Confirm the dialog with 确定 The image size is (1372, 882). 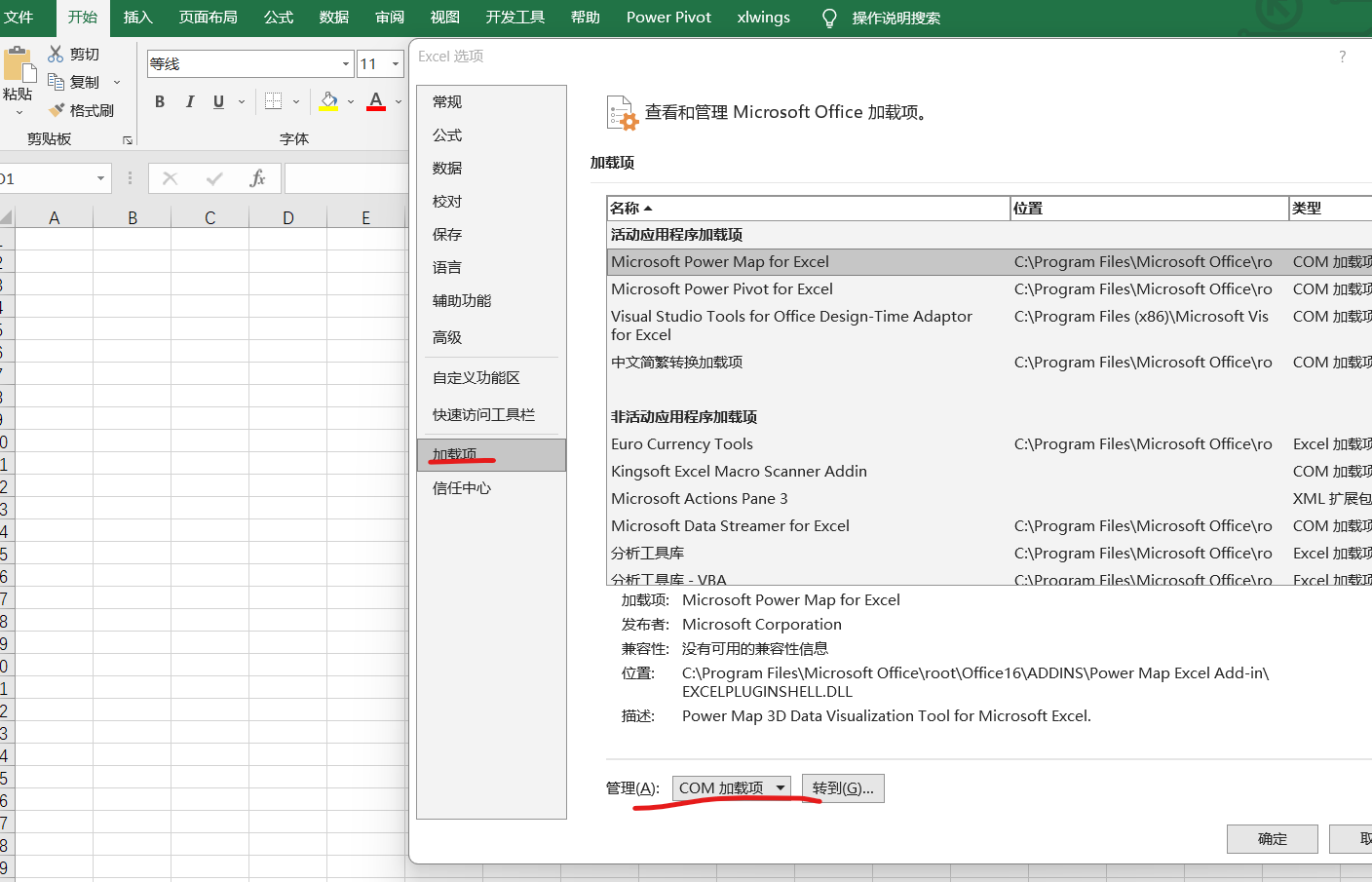(x=1273, y=839)
